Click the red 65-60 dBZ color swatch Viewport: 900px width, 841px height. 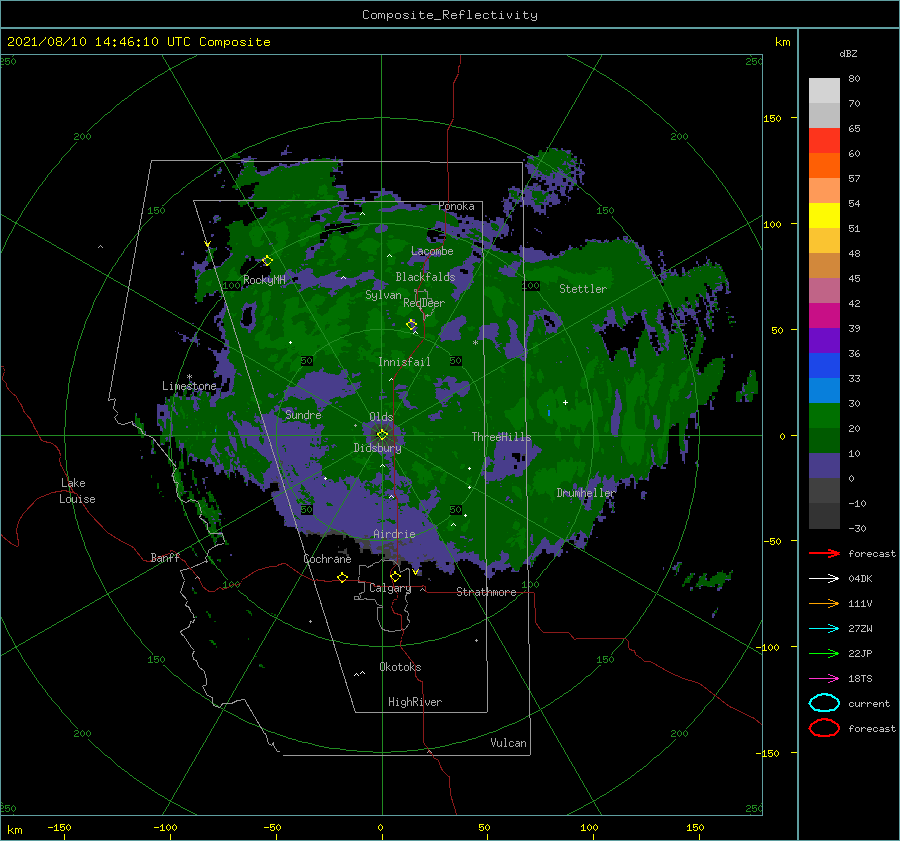click(824, 141)
